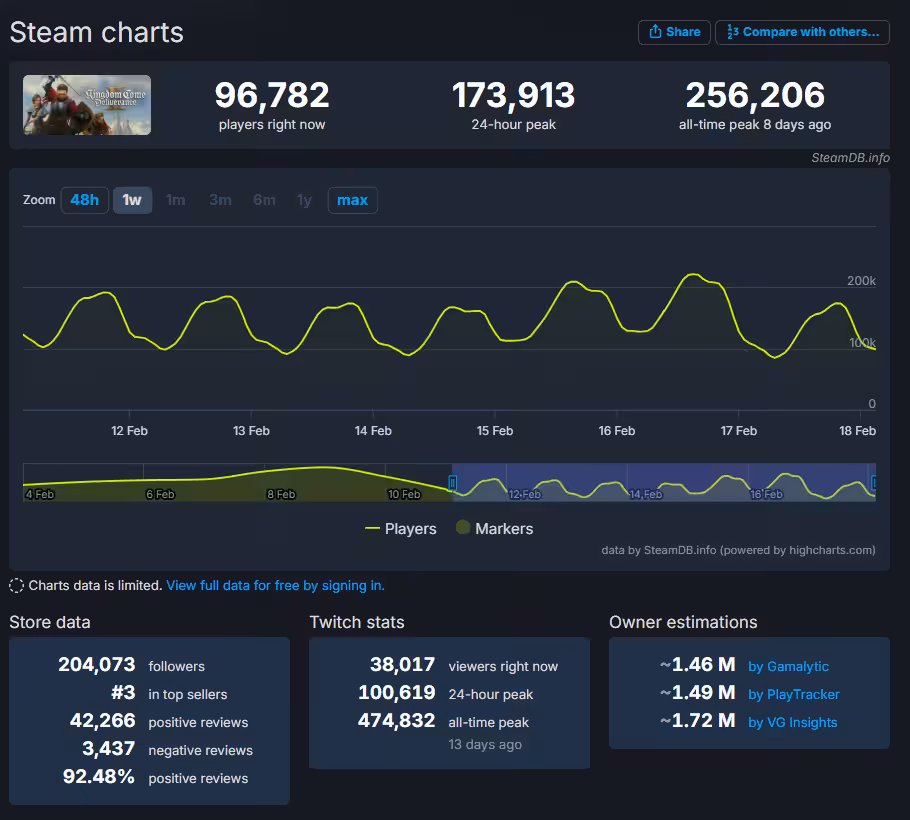Click the Twitch stats heading

point(357,622)
